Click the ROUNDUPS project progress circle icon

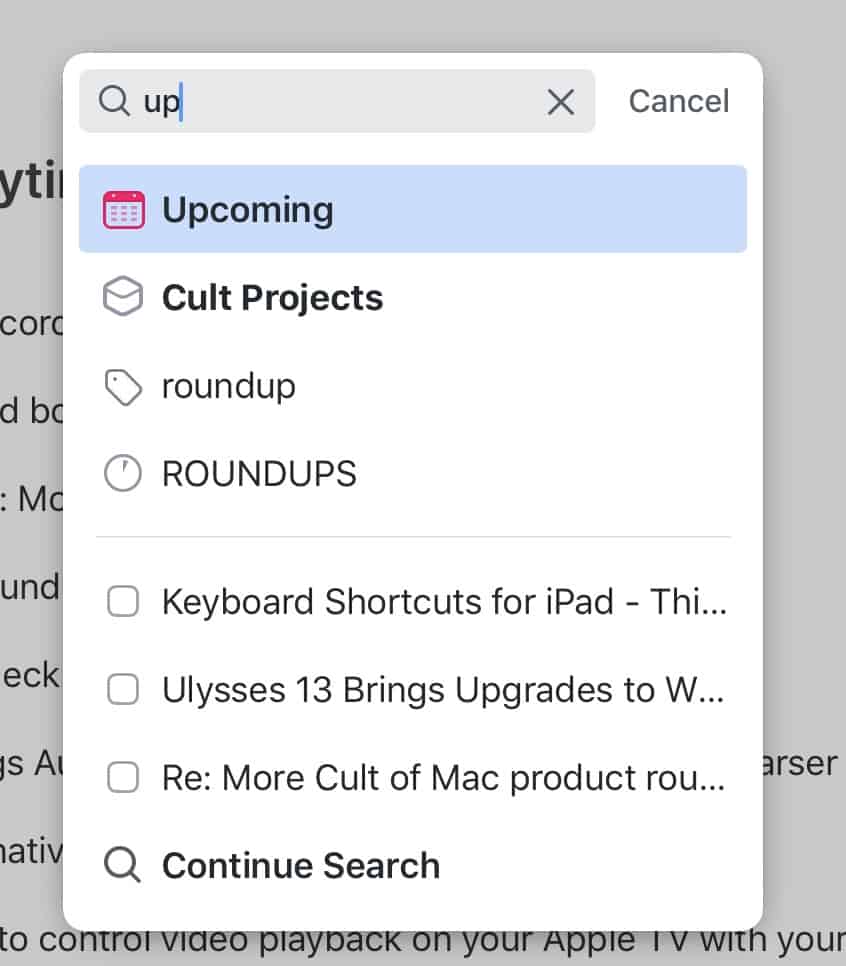122,473
